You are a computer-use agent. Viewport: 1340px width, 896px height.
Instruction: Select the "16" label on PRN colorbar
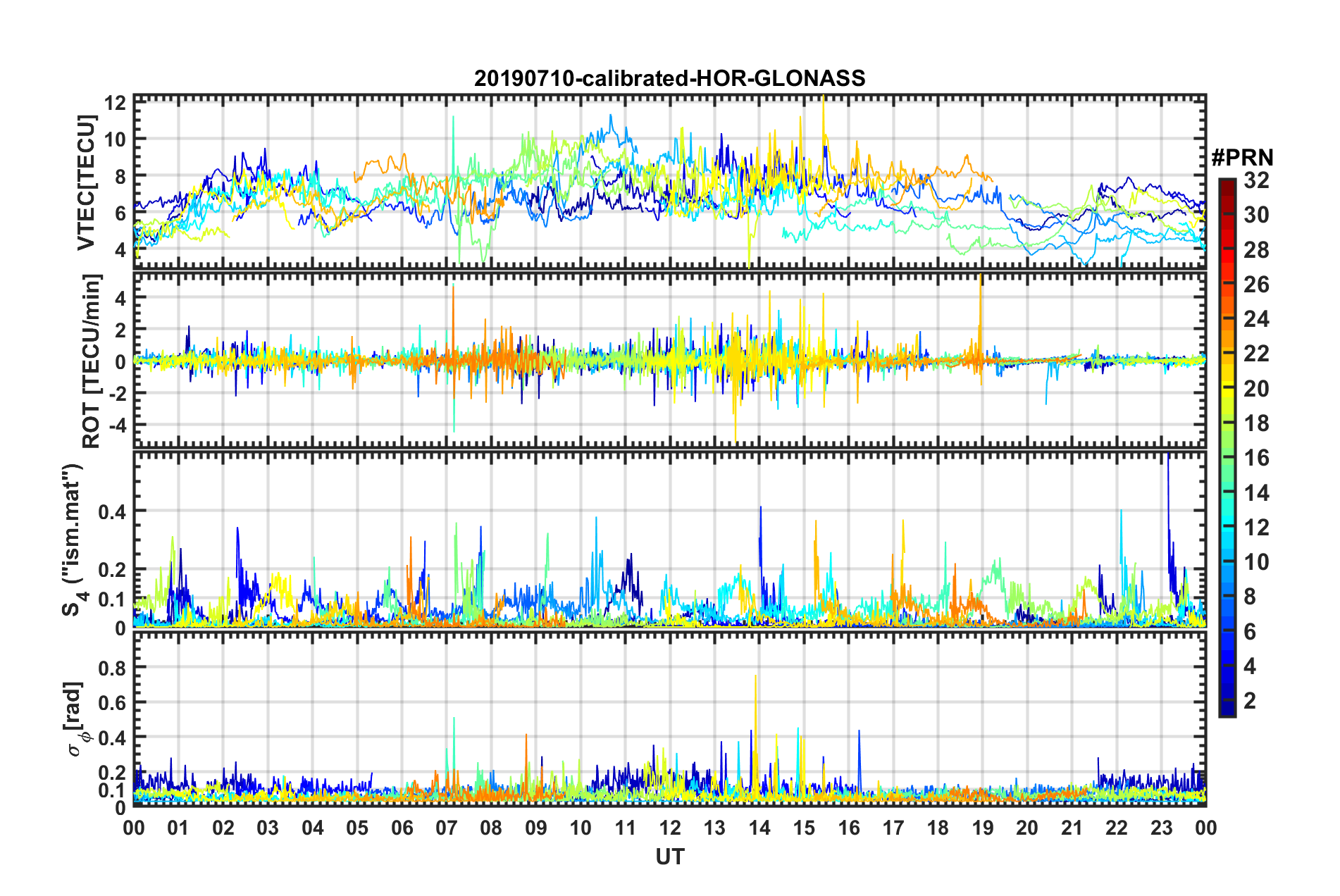tap(1256, 458)
